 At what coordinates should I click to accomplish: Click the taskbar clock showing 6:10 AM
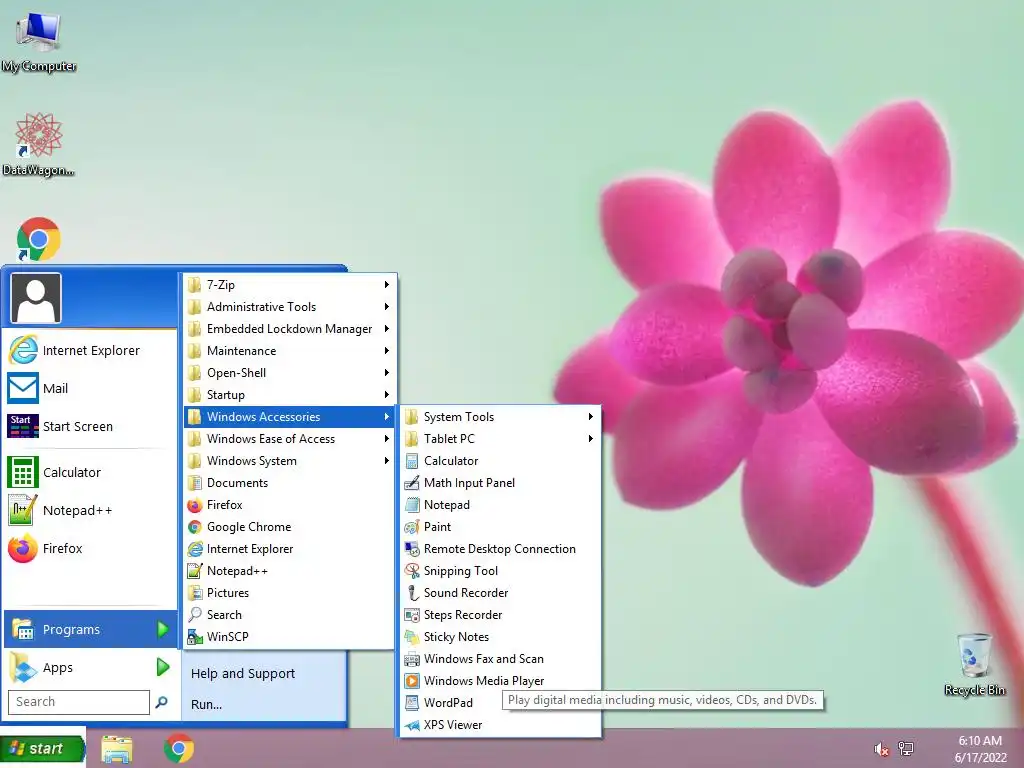click(980, 749)
